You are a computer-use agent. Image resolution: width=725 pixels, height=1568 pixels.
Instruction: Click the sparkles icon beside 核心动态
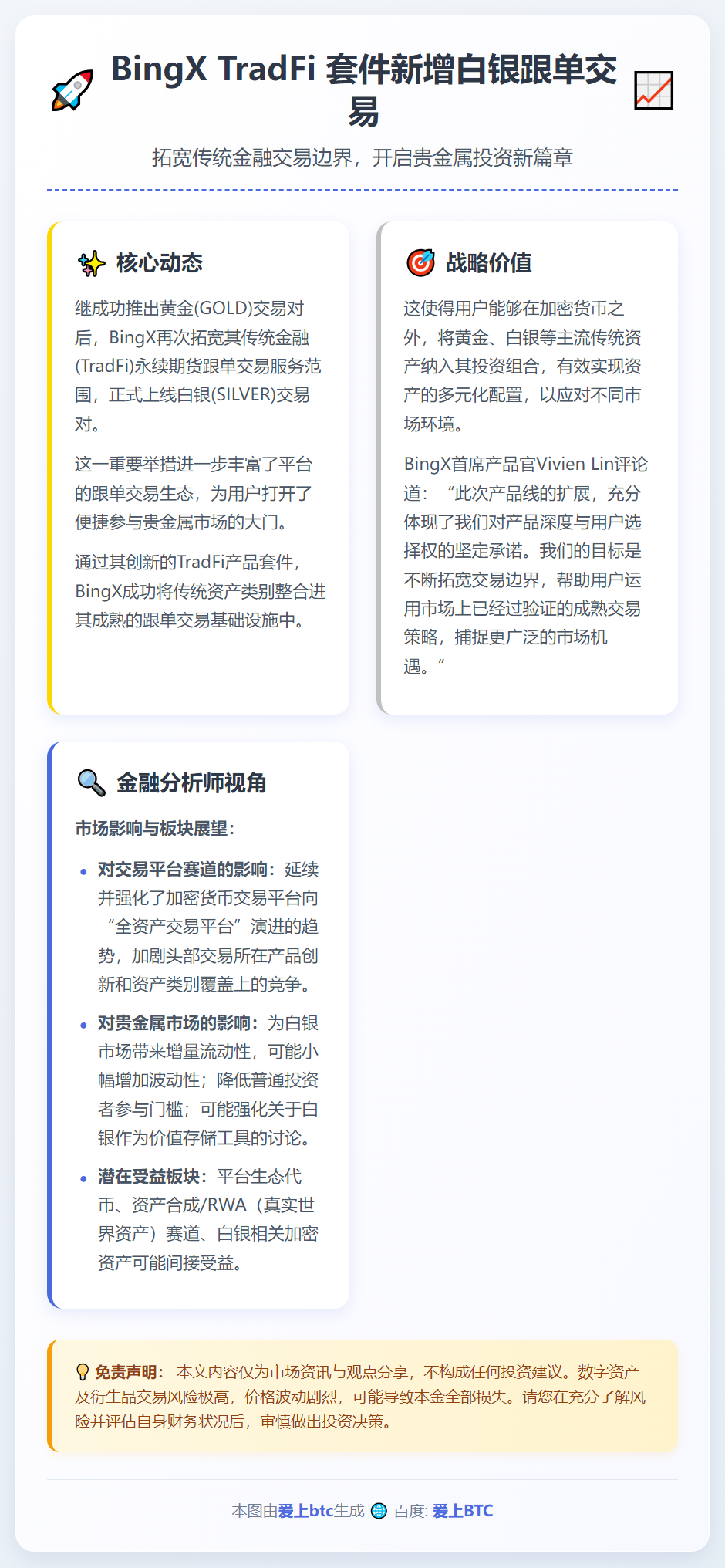coord(92,263)
